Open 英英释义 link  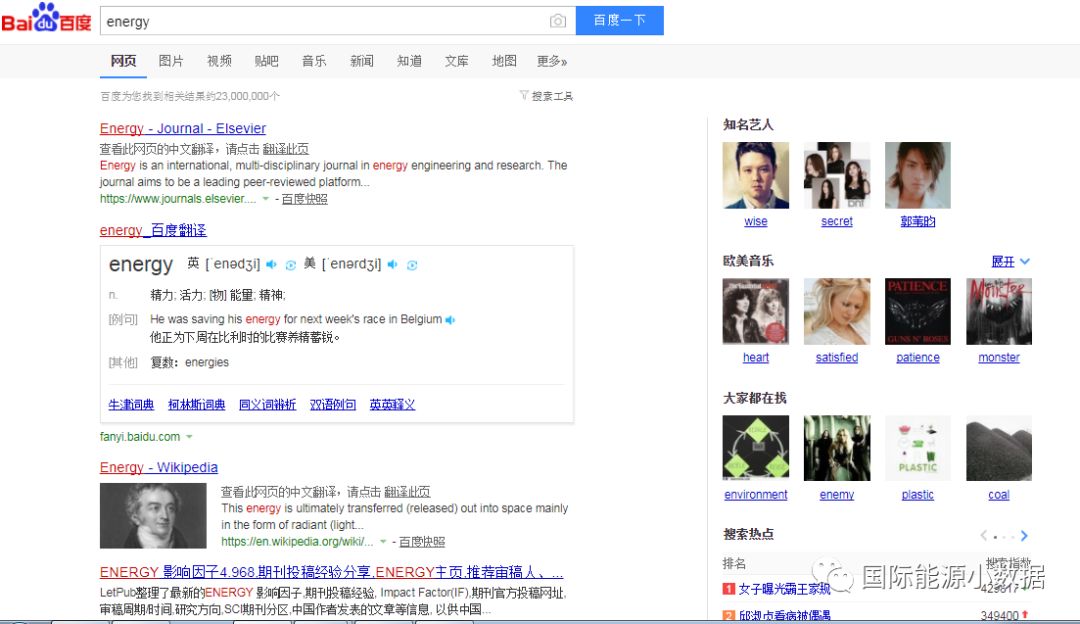click(392, 404)
